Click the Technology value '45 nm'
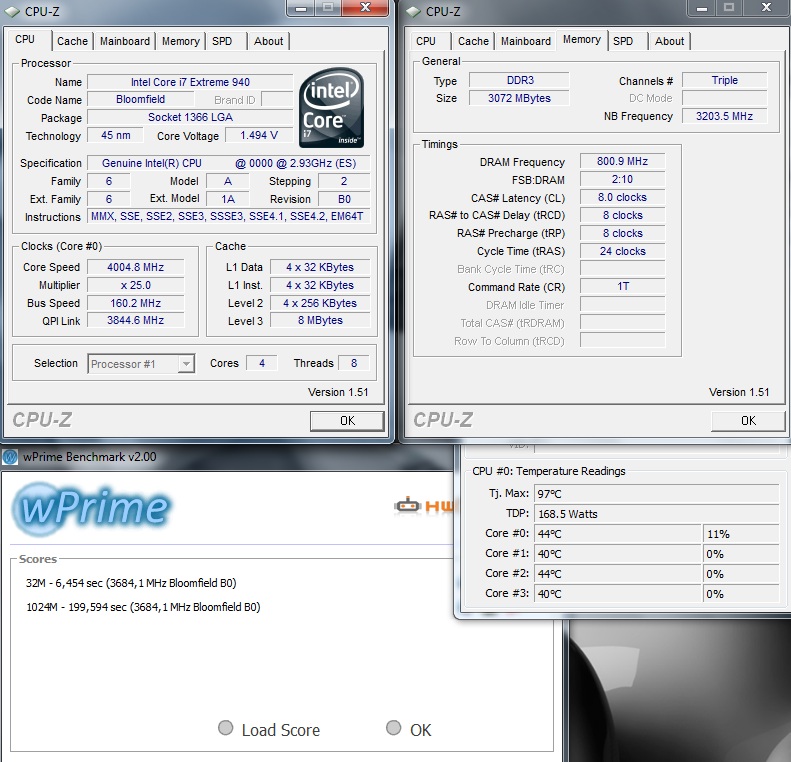 [116, 136]
